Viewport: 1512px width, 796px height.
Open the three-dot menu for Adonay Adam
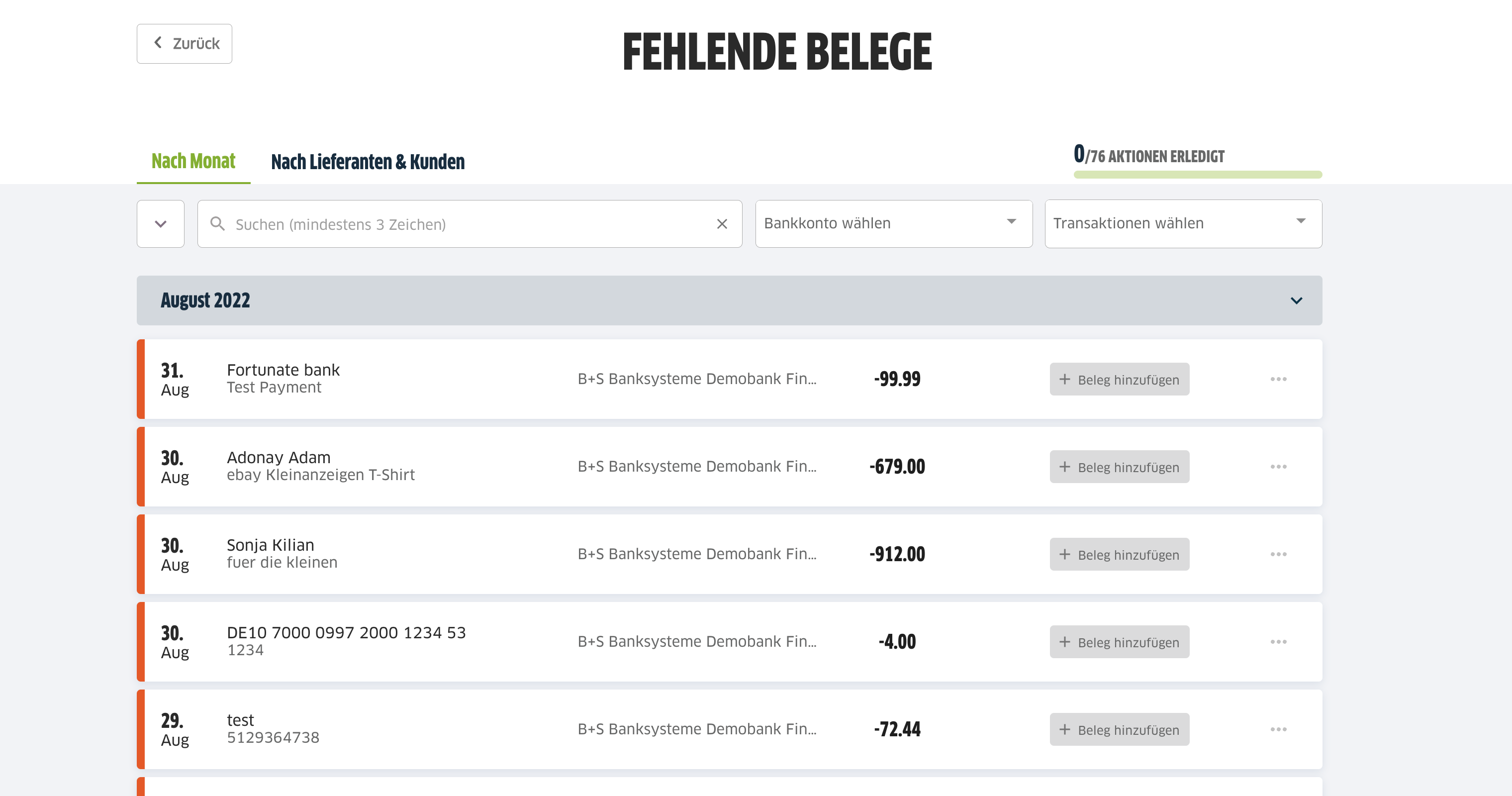1278,467
